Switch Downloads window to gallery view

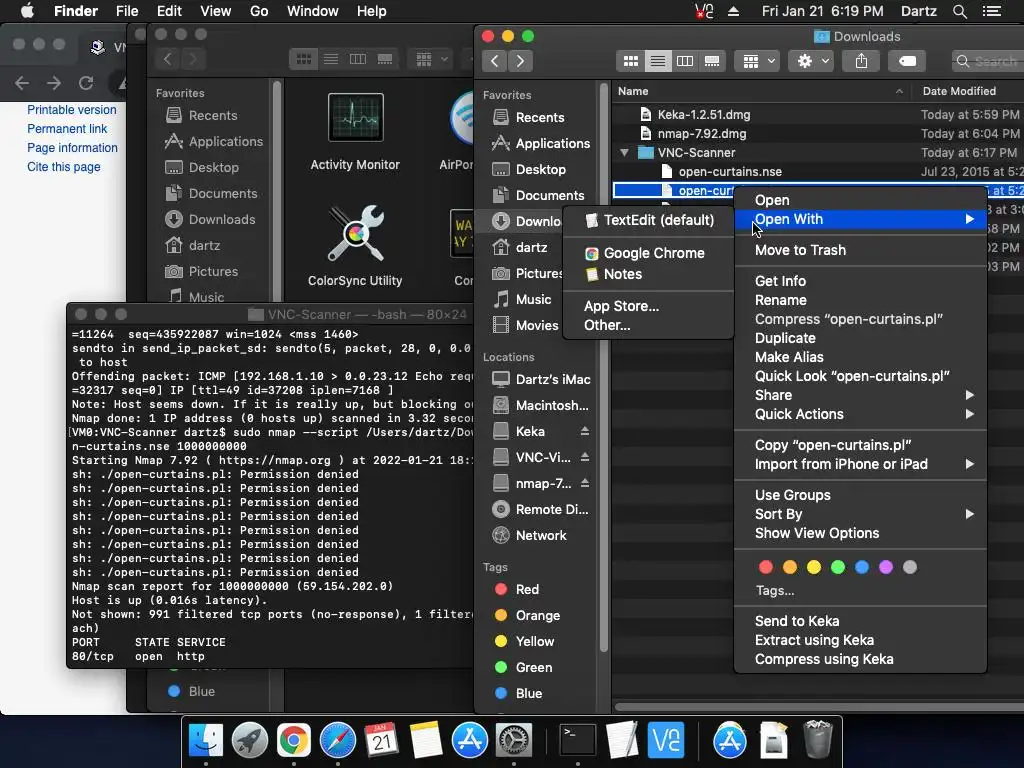[x=712, y=61]
